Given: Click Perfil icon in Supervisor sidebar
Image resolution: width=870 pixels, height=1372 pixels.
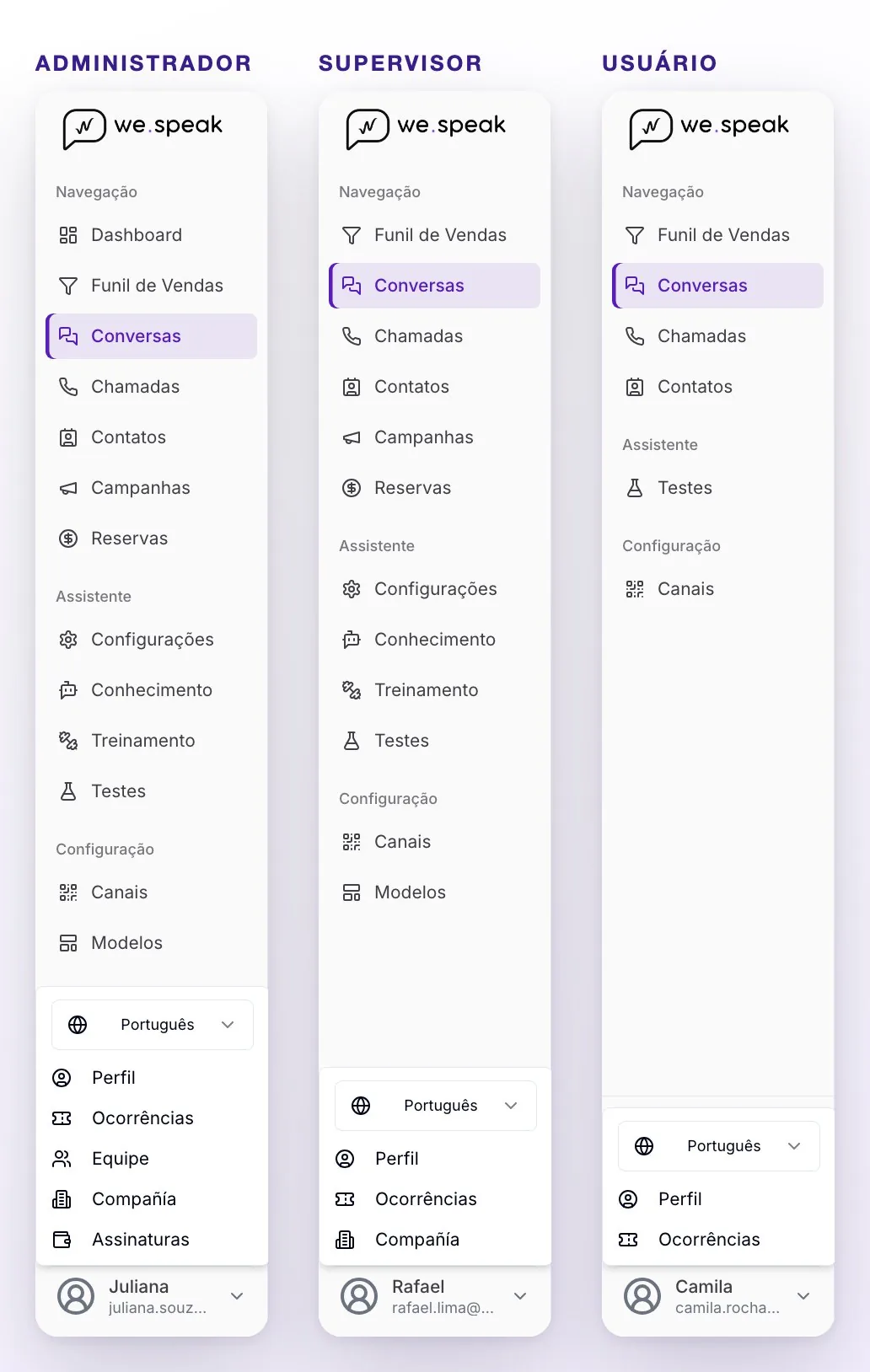Looking at the screenshot, I should pos(345,1159).
